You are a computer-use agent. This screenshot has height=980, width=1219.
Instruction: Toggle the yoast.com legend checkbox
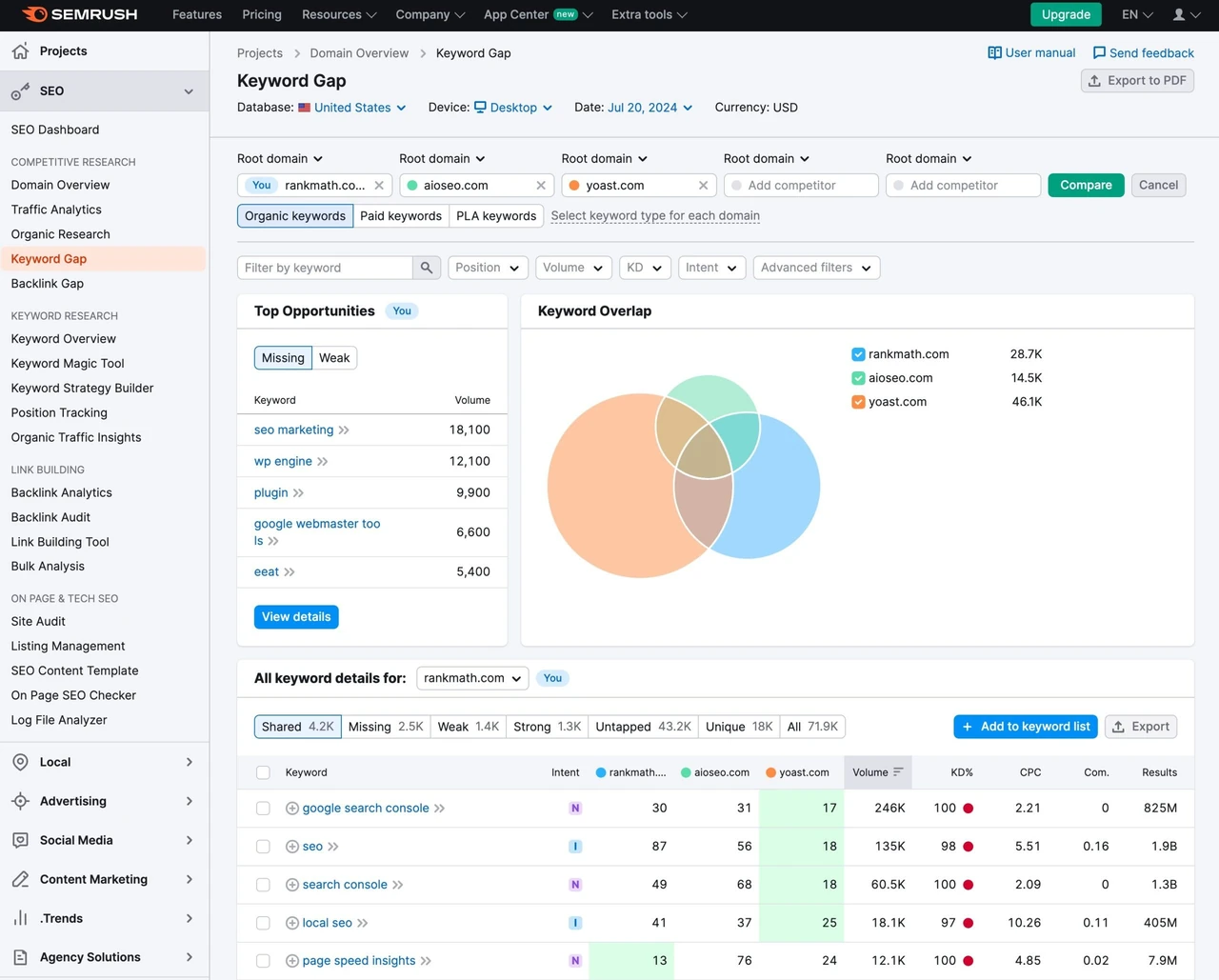(858, 402)
